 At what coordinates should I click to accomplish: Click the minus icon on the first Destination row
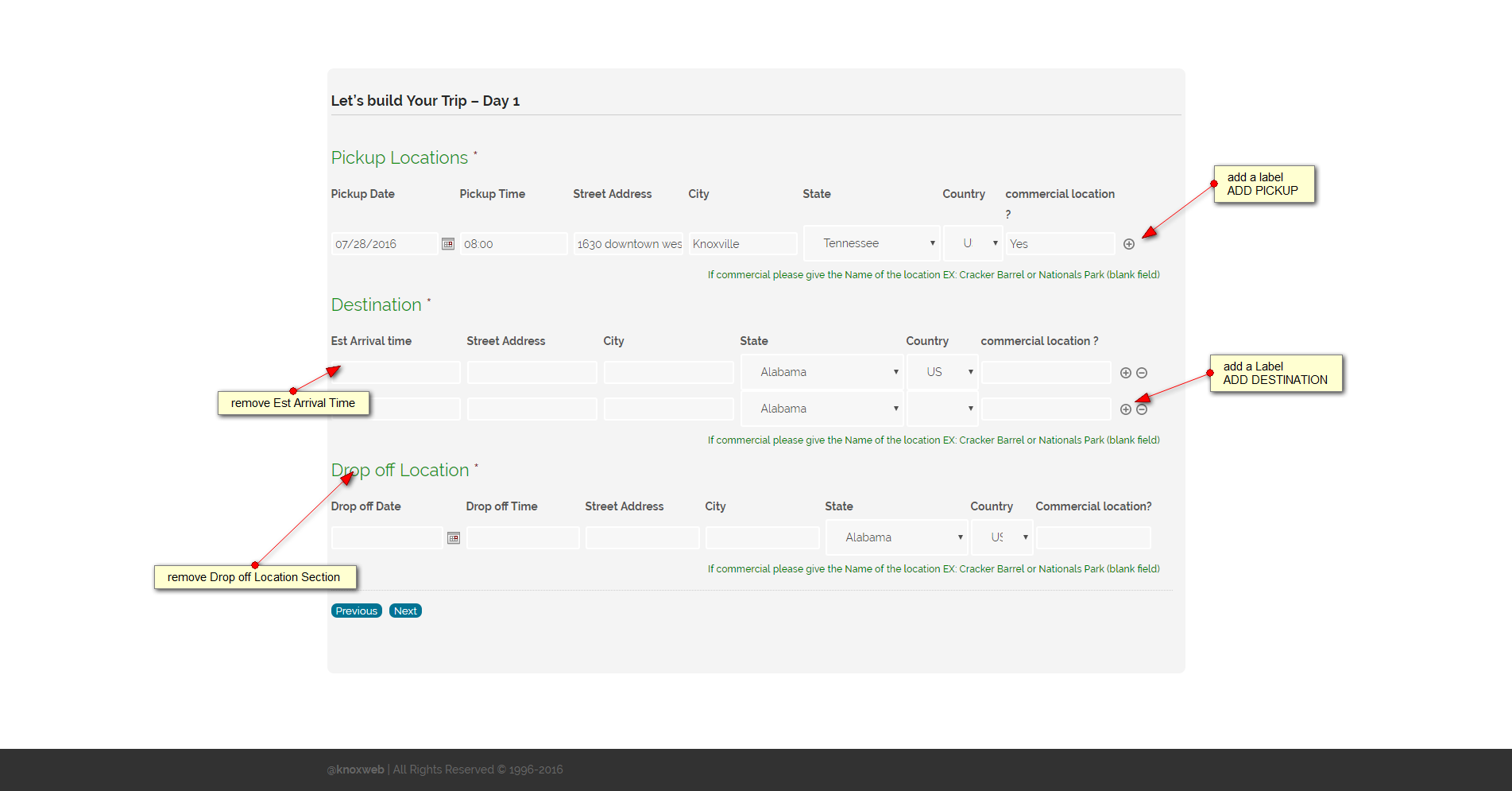coord(1142,373)
